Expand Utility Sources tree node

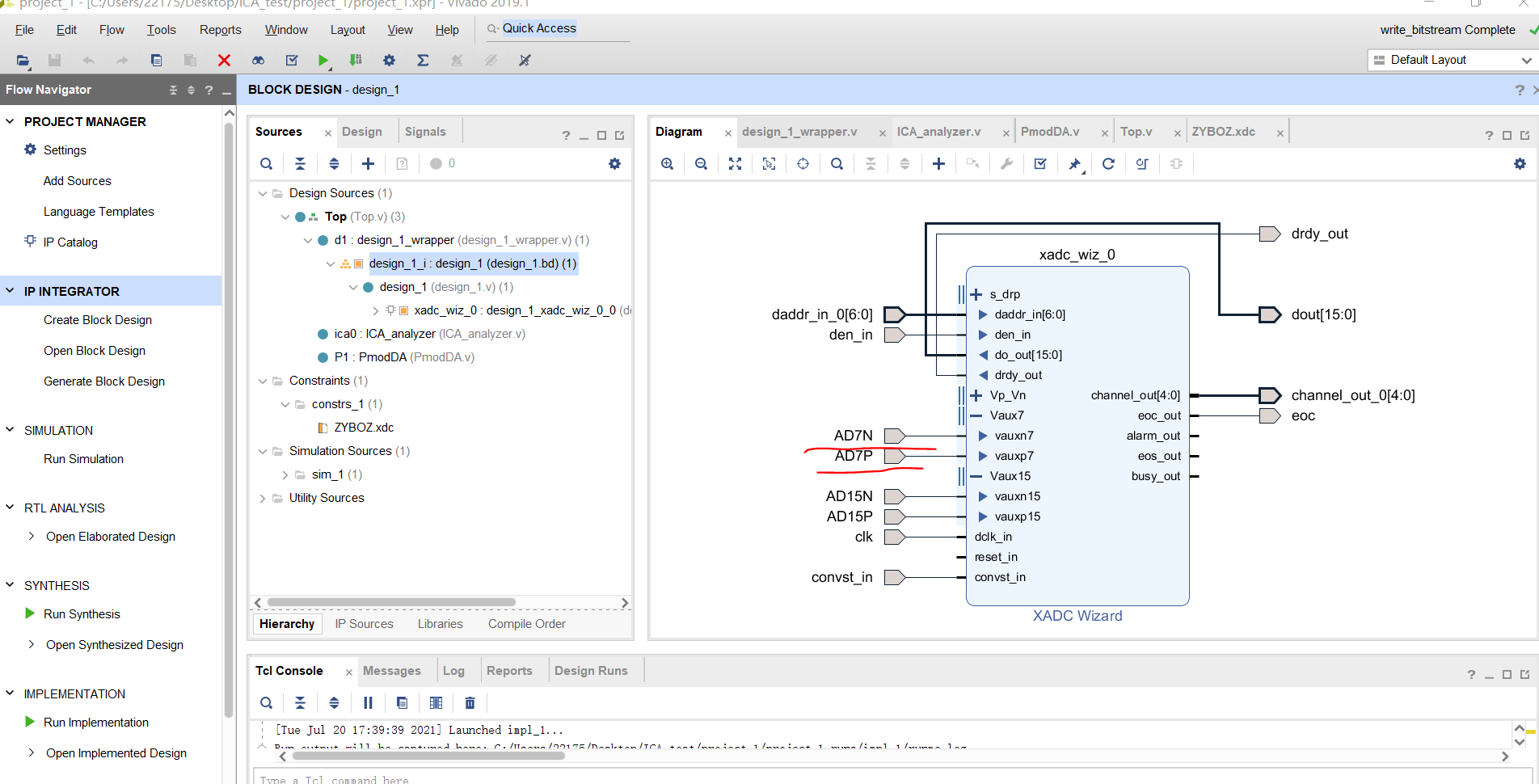pyautogui.click(x=262, y=498)
